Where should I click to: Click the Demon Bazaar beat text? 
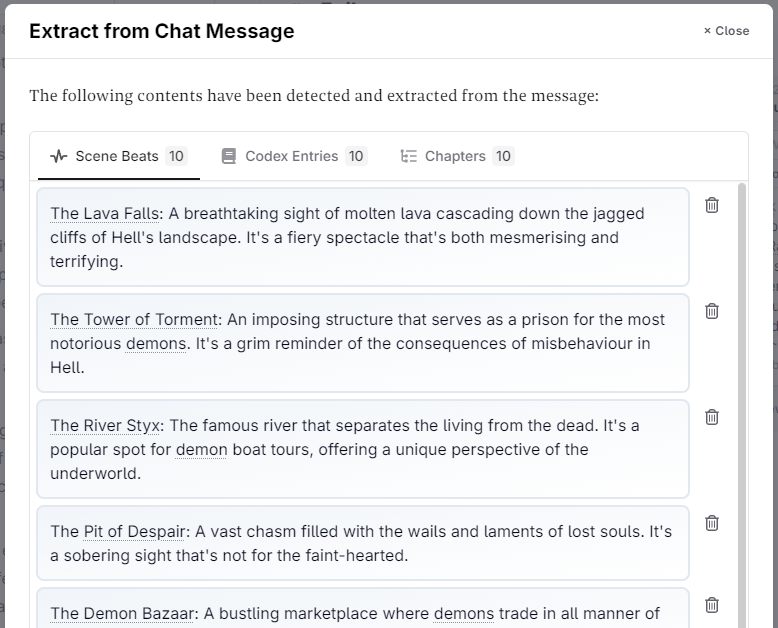click(x=362, y=613)
